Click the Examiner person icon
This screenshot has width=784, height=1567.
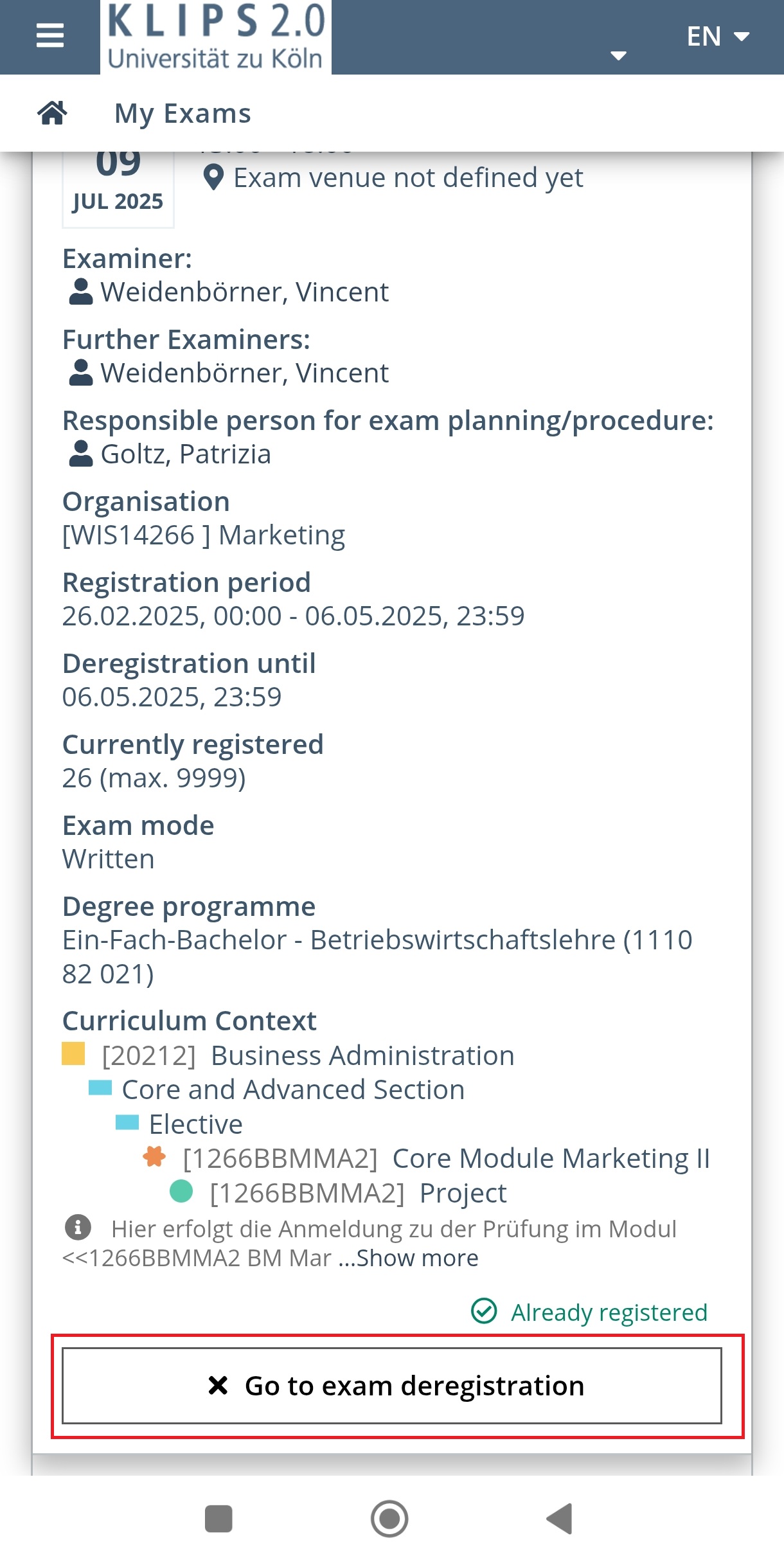click(81, 292)
